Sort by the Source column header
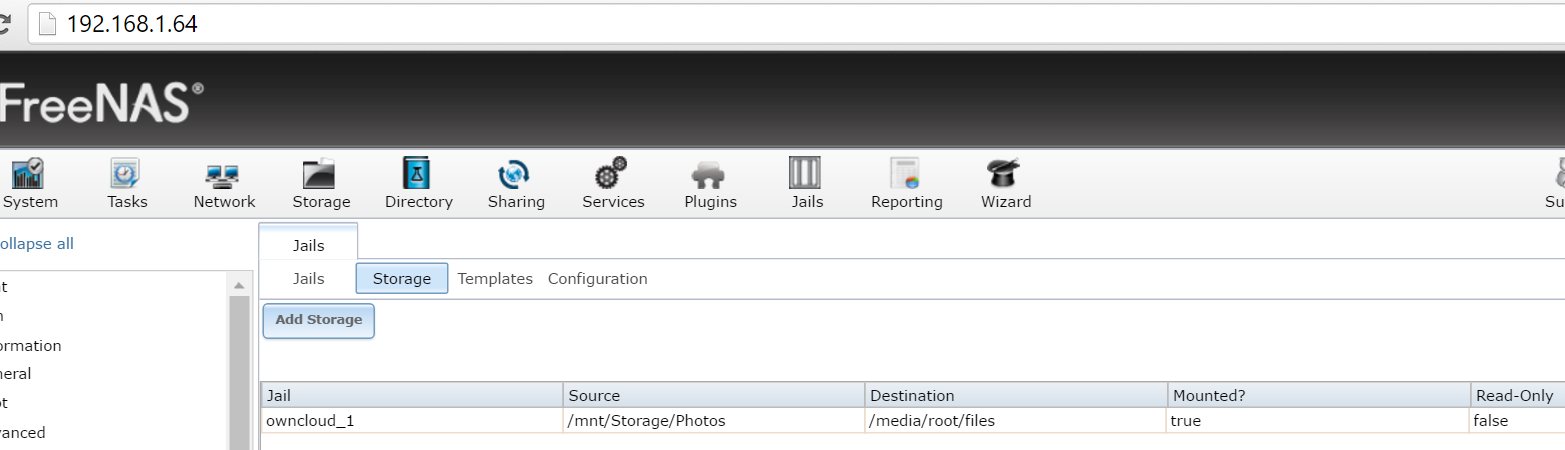Viewport: 1565px width, 450px height. [714, 396]
